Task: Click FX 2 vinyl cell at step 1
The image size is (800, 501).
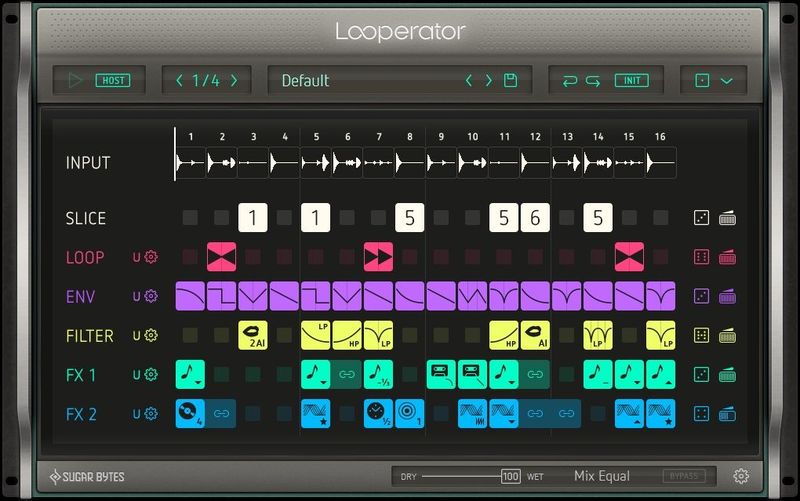Action: [x=190, y=413]
